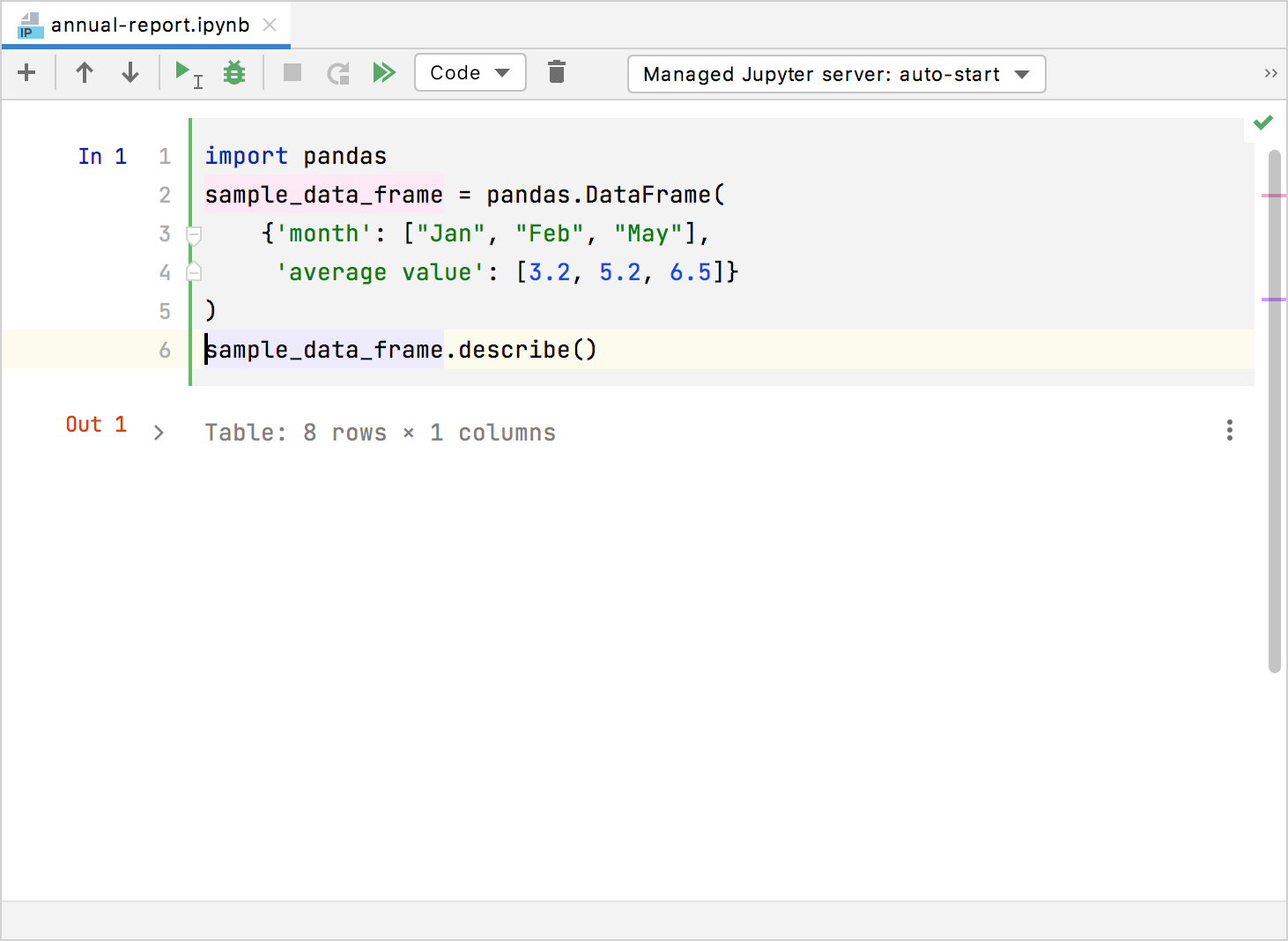The image size is (1288, 941).
Task: Interrupt kernel with the stop square
Action: click(x=292, y=72)
